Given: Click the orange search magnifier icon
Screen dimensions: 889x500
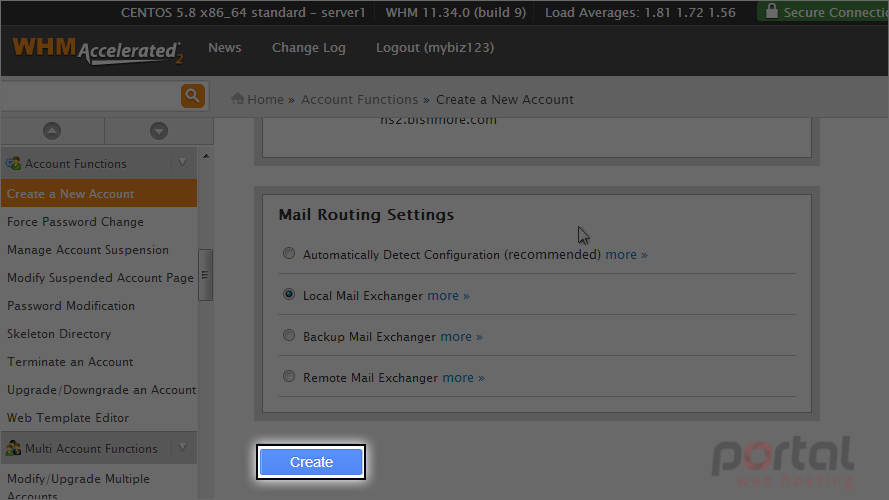Looking at the screenshot, I should coord(193,96).
